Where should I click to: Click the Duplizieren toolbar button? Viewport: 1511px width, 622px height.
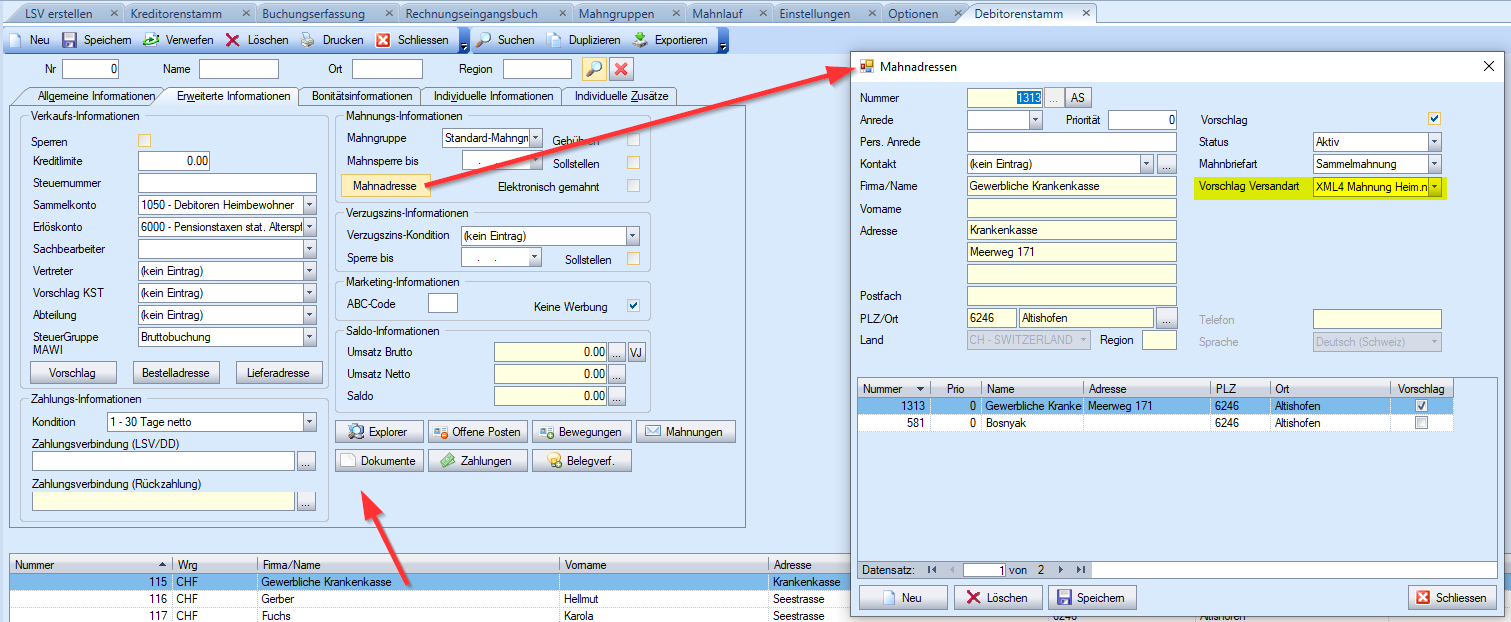585,40
